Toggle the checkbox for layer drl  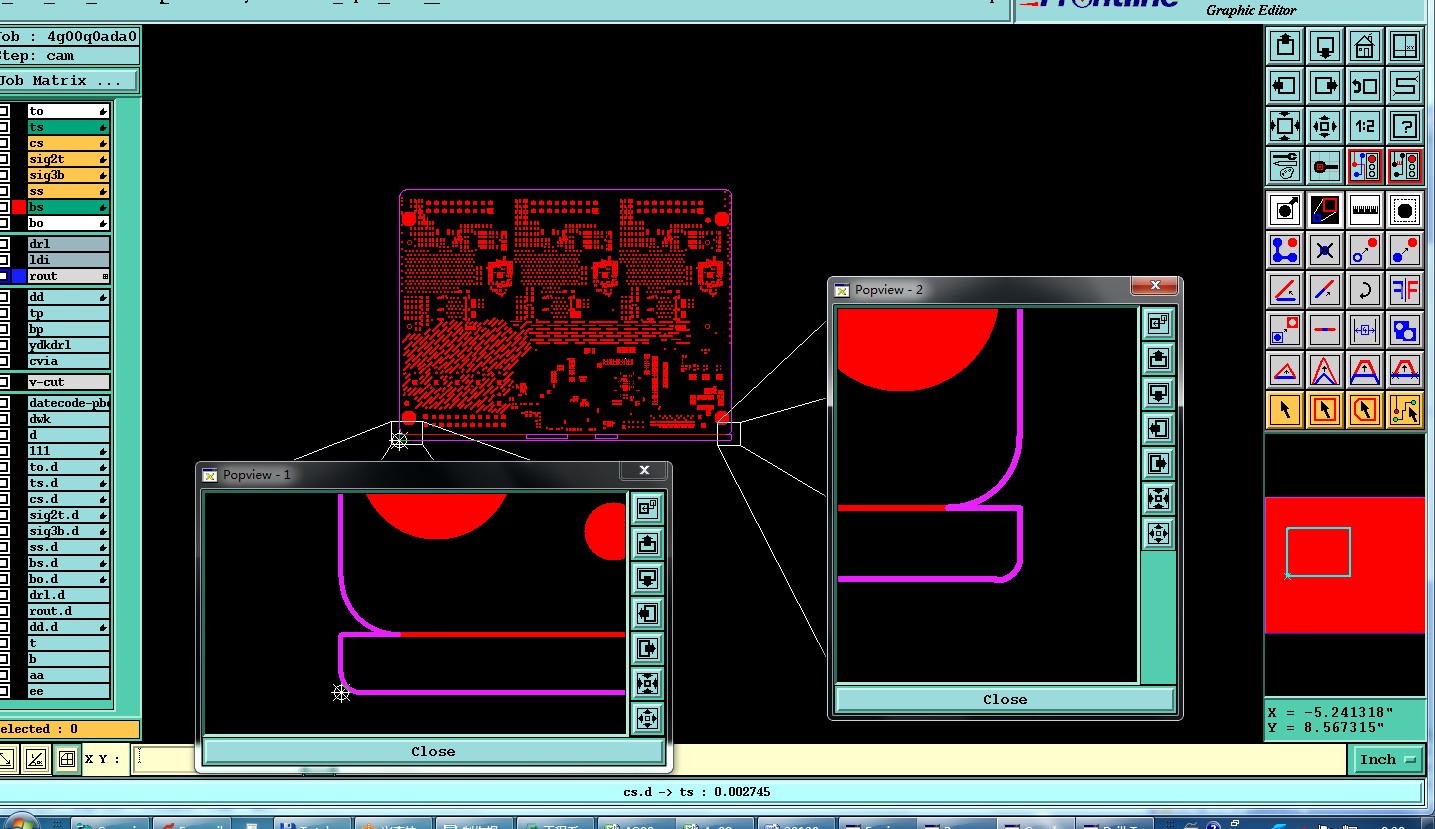(5, 244)
